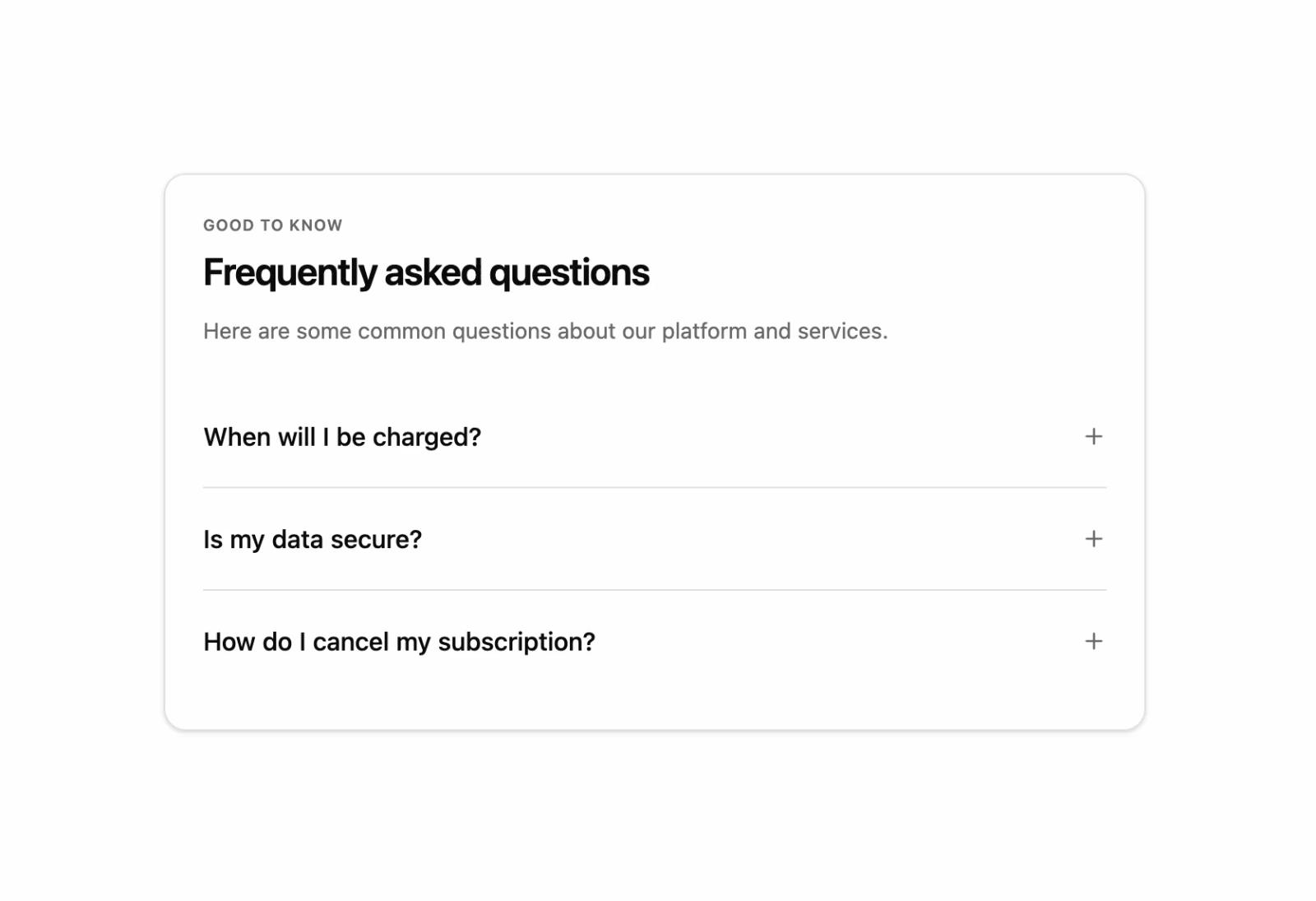Click the plus icon beside "When will I be charged?"
The height and width of the screenshot is (901, 1316).
point(1093,436)
